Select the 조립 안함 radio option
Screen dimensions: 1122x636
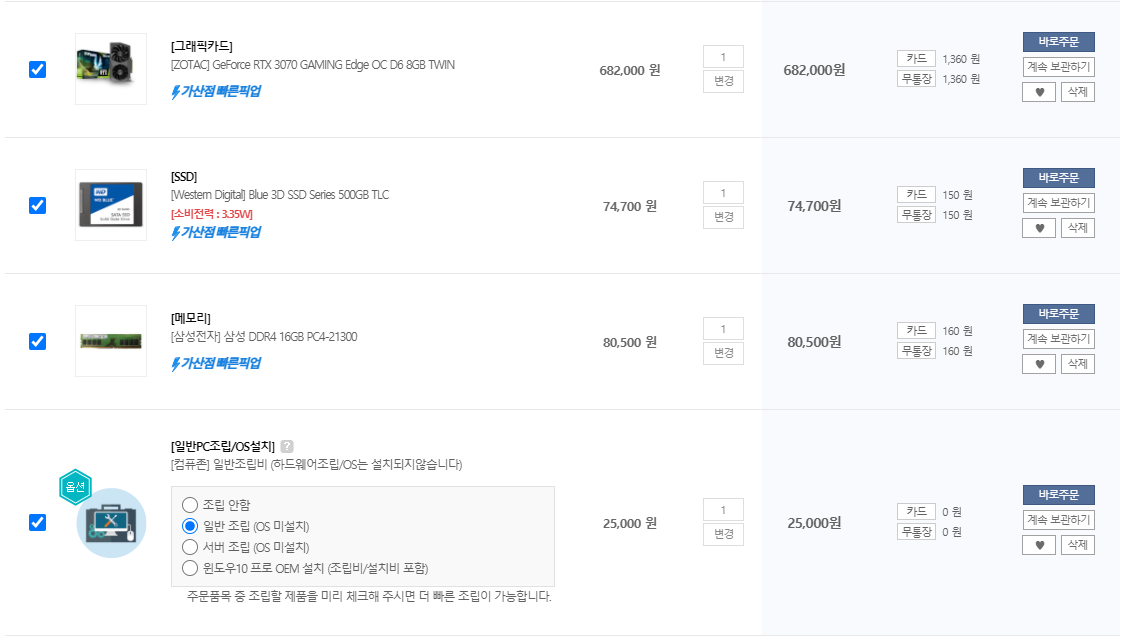click(190, 505)
